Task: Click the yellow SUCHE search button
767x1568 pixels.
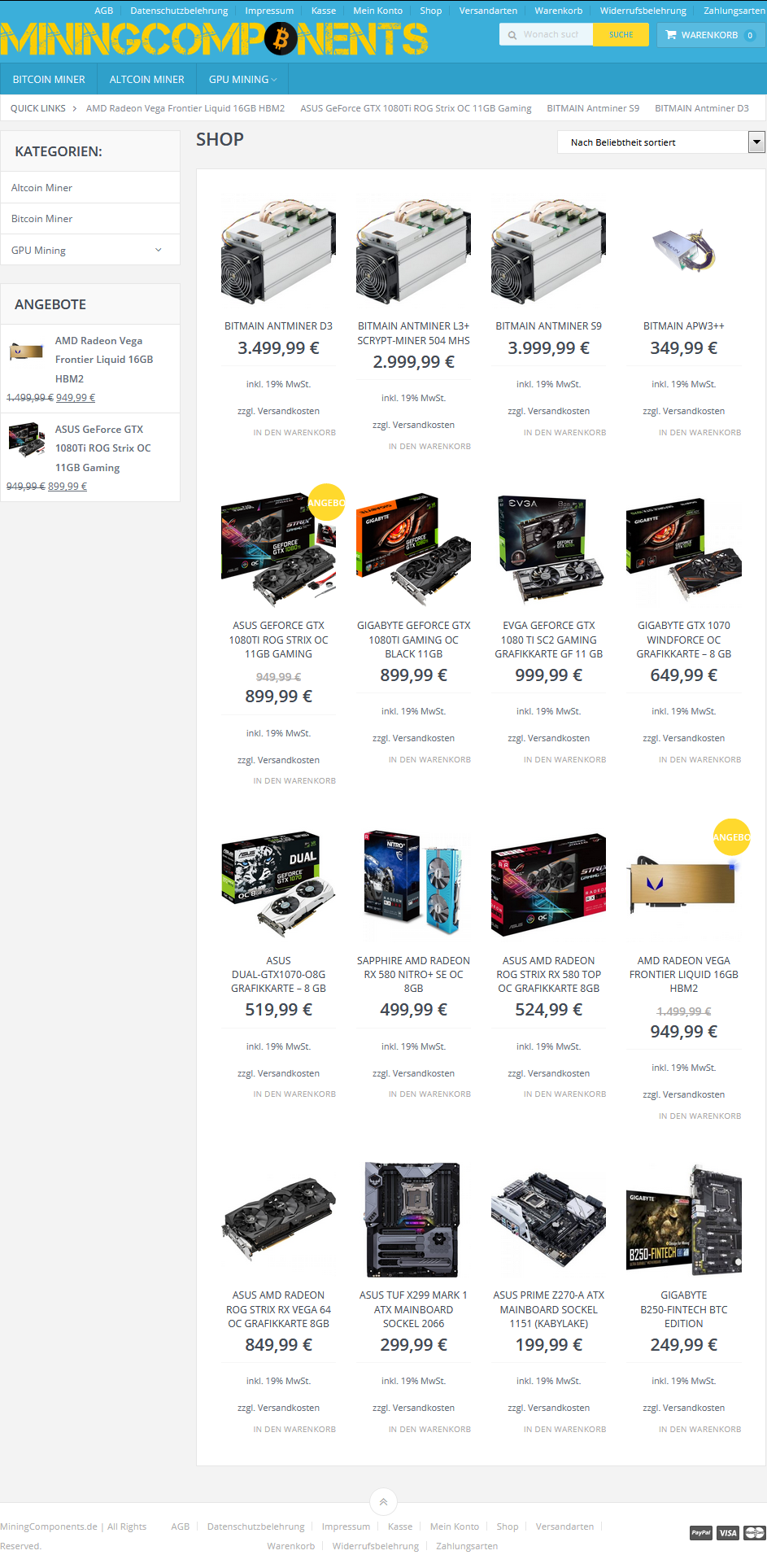Action: (x=621, y=34)
